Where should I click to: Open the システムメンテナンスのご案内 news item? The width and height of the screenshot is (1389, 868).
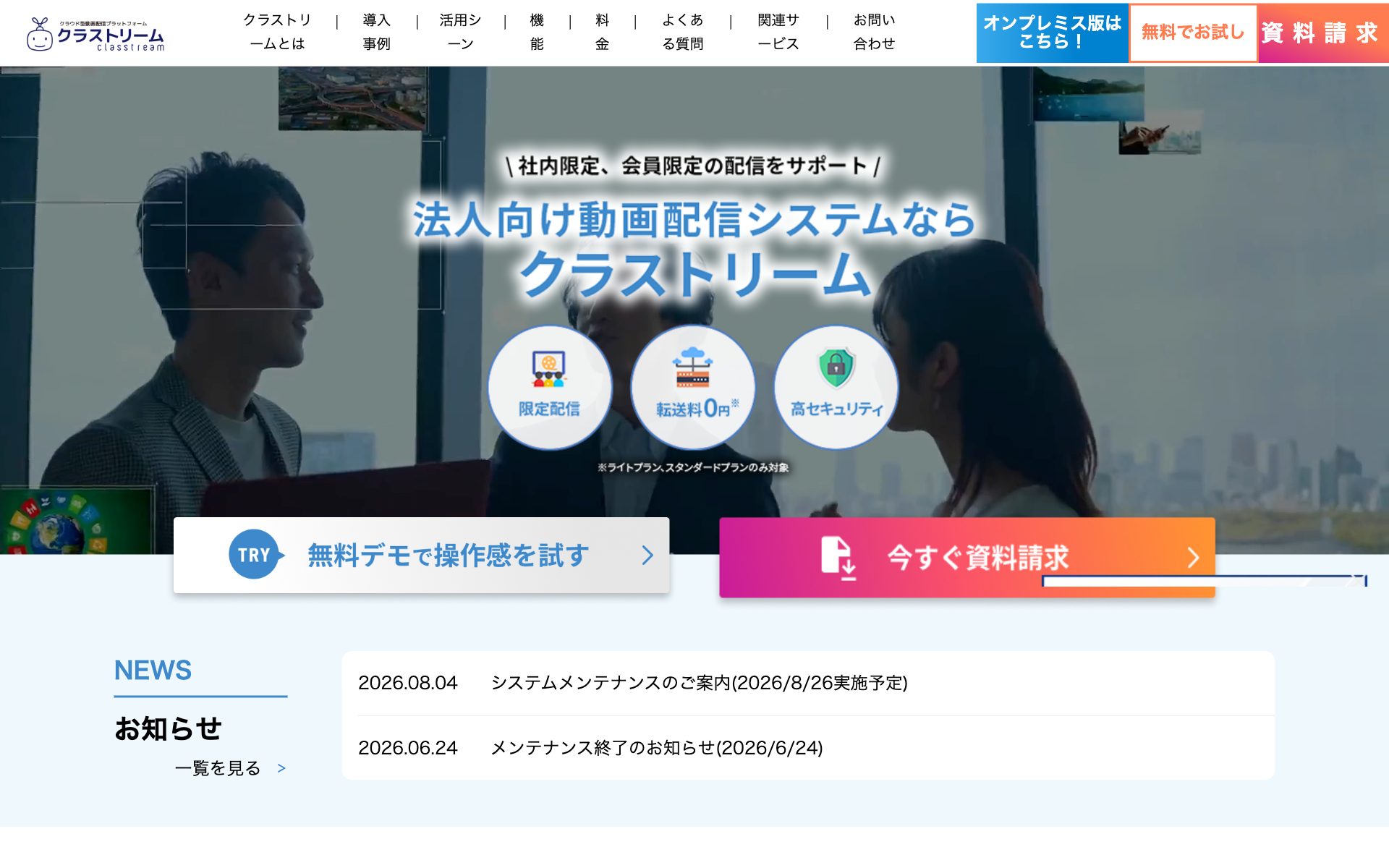[699, 683]
